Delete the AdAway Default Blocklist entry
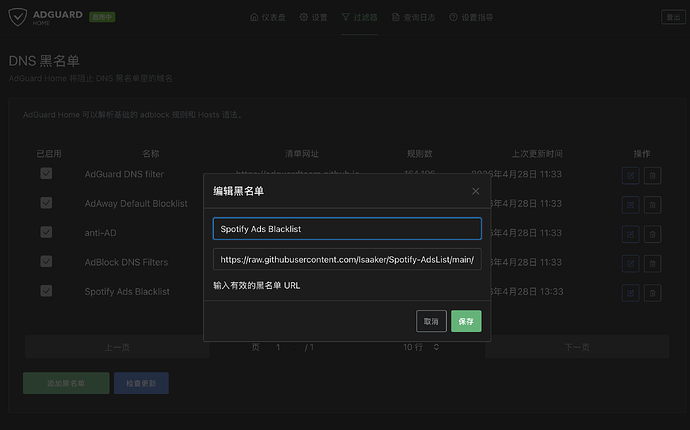The width and height of the screenshot is (690, 430). (653, 205)
